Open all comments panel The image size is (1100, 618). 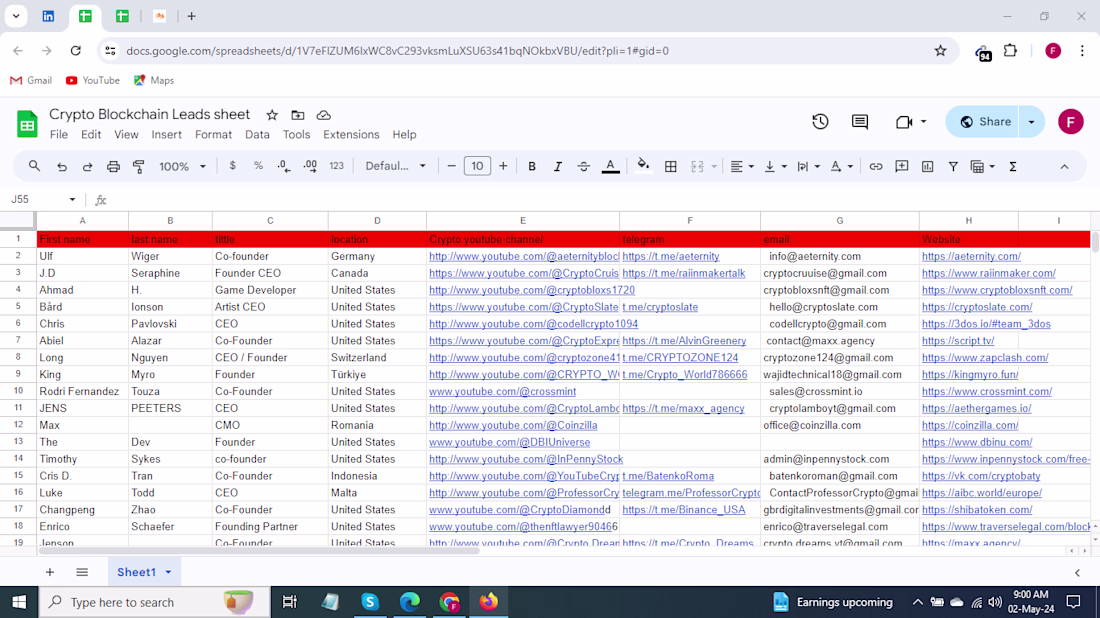point(859,121)
